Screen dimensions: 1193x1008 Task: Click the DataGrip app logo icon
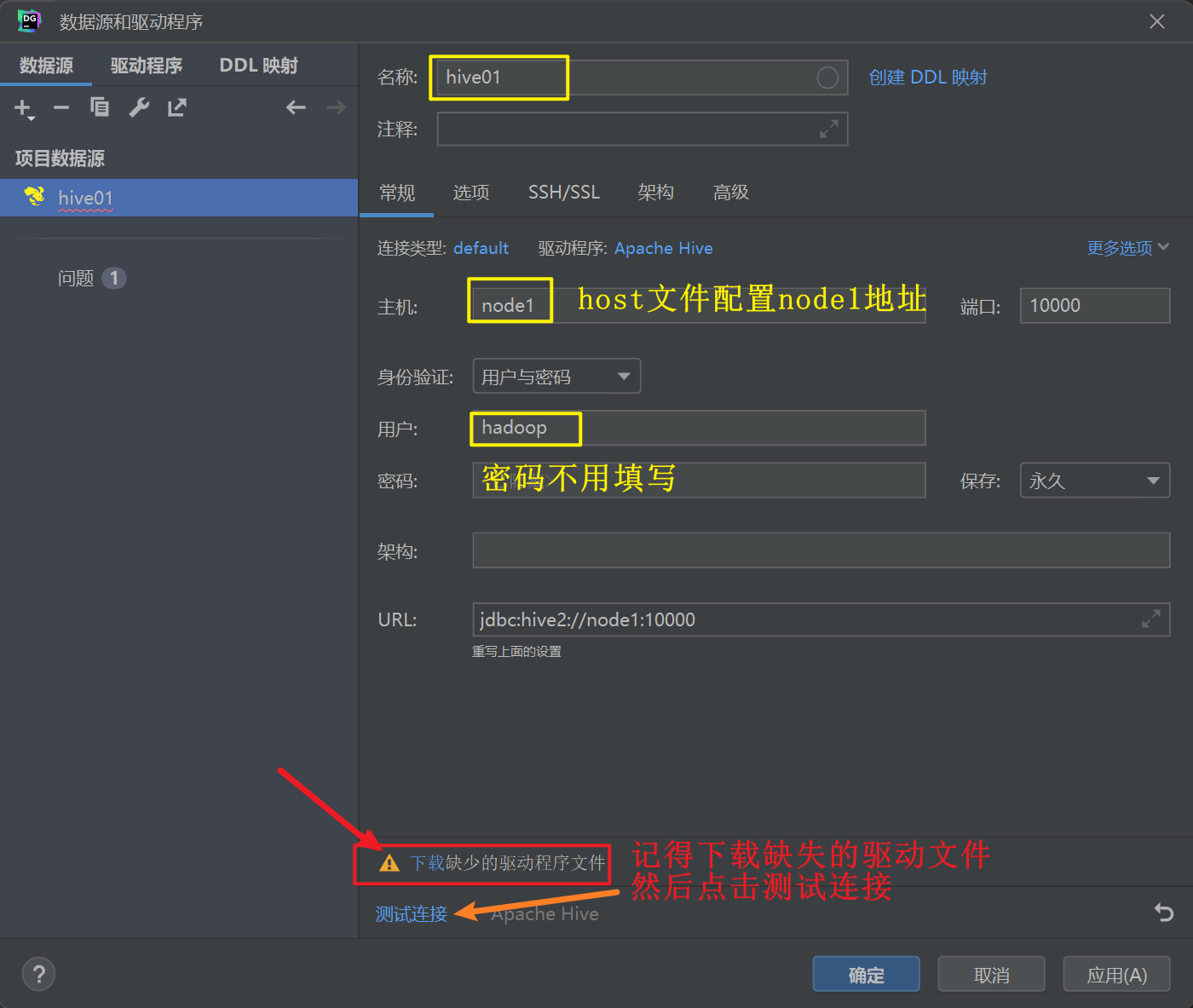pyautogui.click(x=29, y=20)
